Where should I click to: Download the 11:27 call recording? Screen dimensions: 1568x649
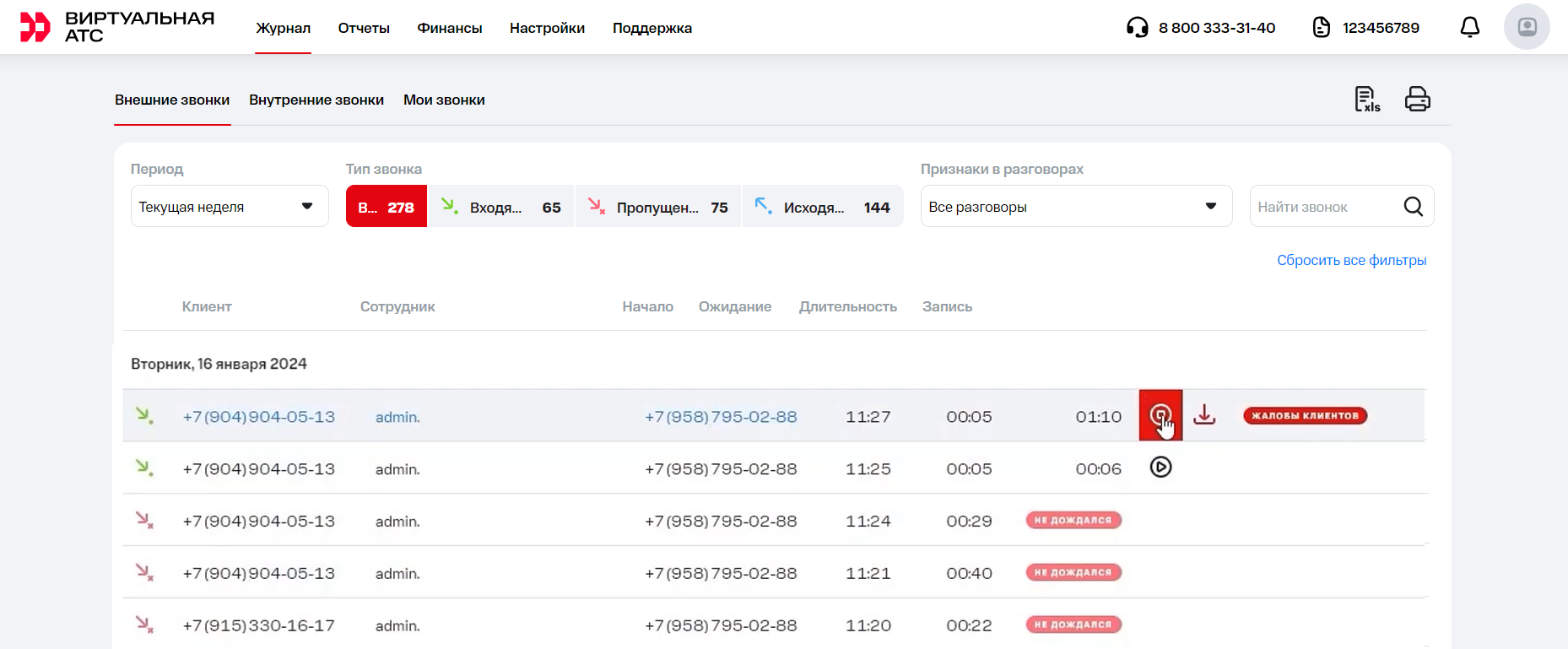(x=1204, y=415)
